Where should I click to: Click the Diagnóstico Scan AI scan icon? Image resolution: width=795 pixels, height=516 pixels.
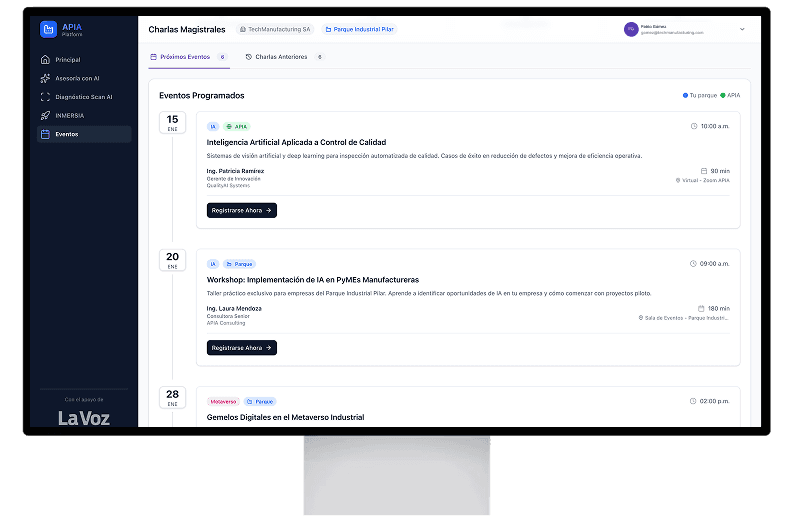[x=45, y=97]
